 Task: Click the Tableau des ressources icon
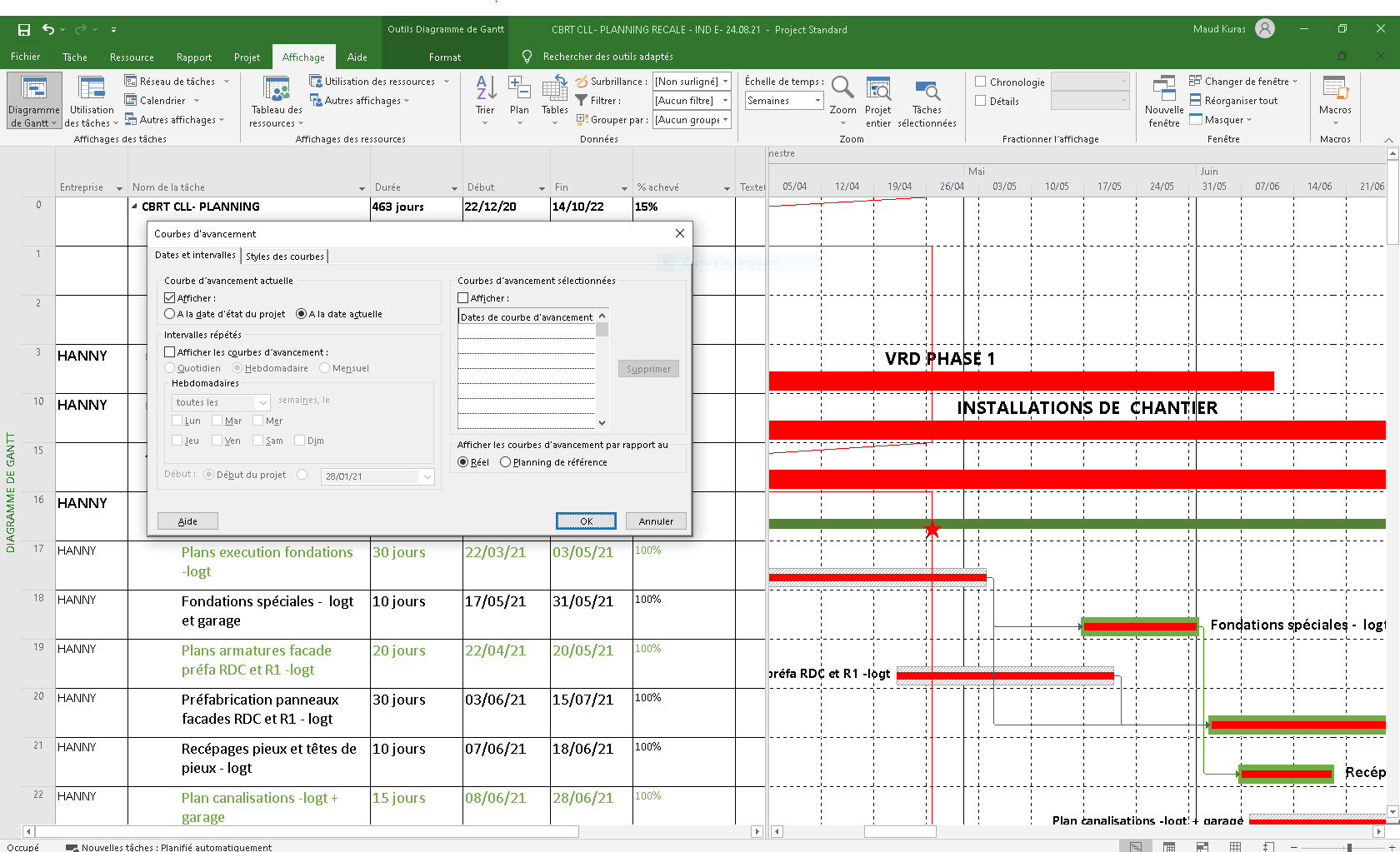[277, 88]
